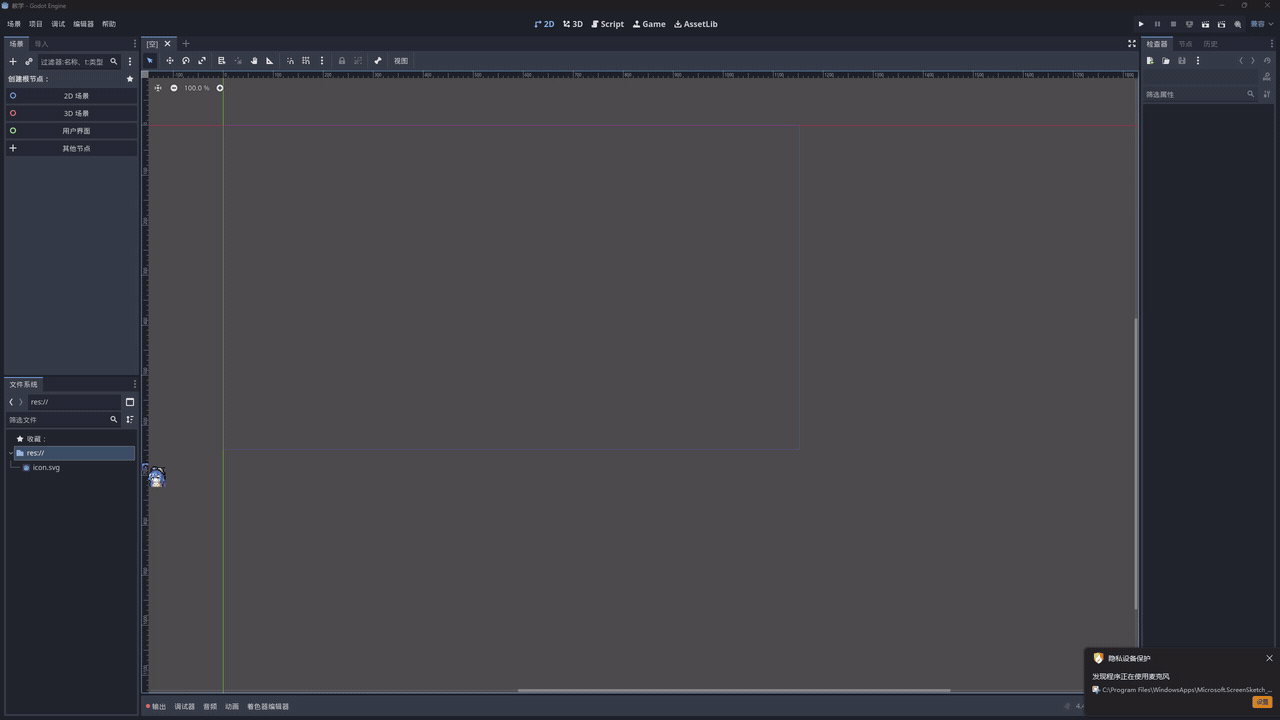
Task: Select the Scale mode tool
Action: 202,61
